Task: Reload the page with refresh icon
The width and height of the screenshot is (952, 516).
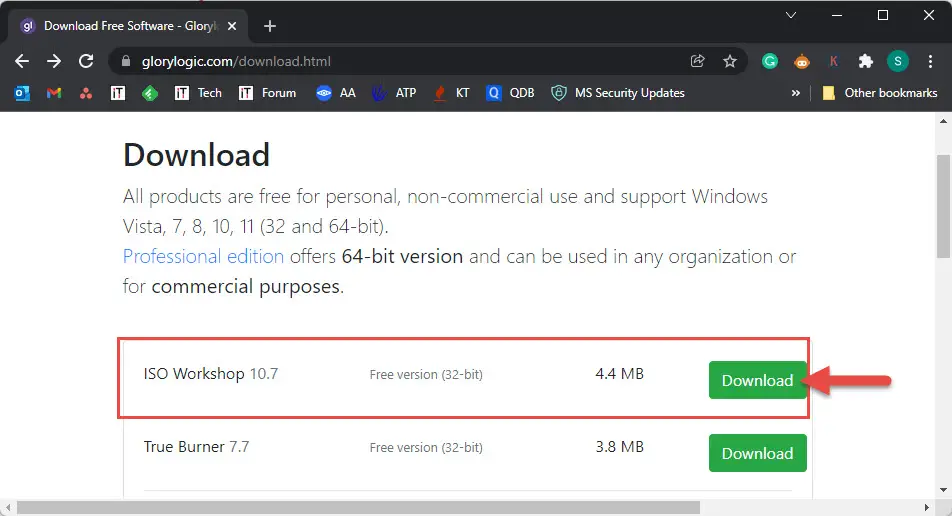Action: 86,61
